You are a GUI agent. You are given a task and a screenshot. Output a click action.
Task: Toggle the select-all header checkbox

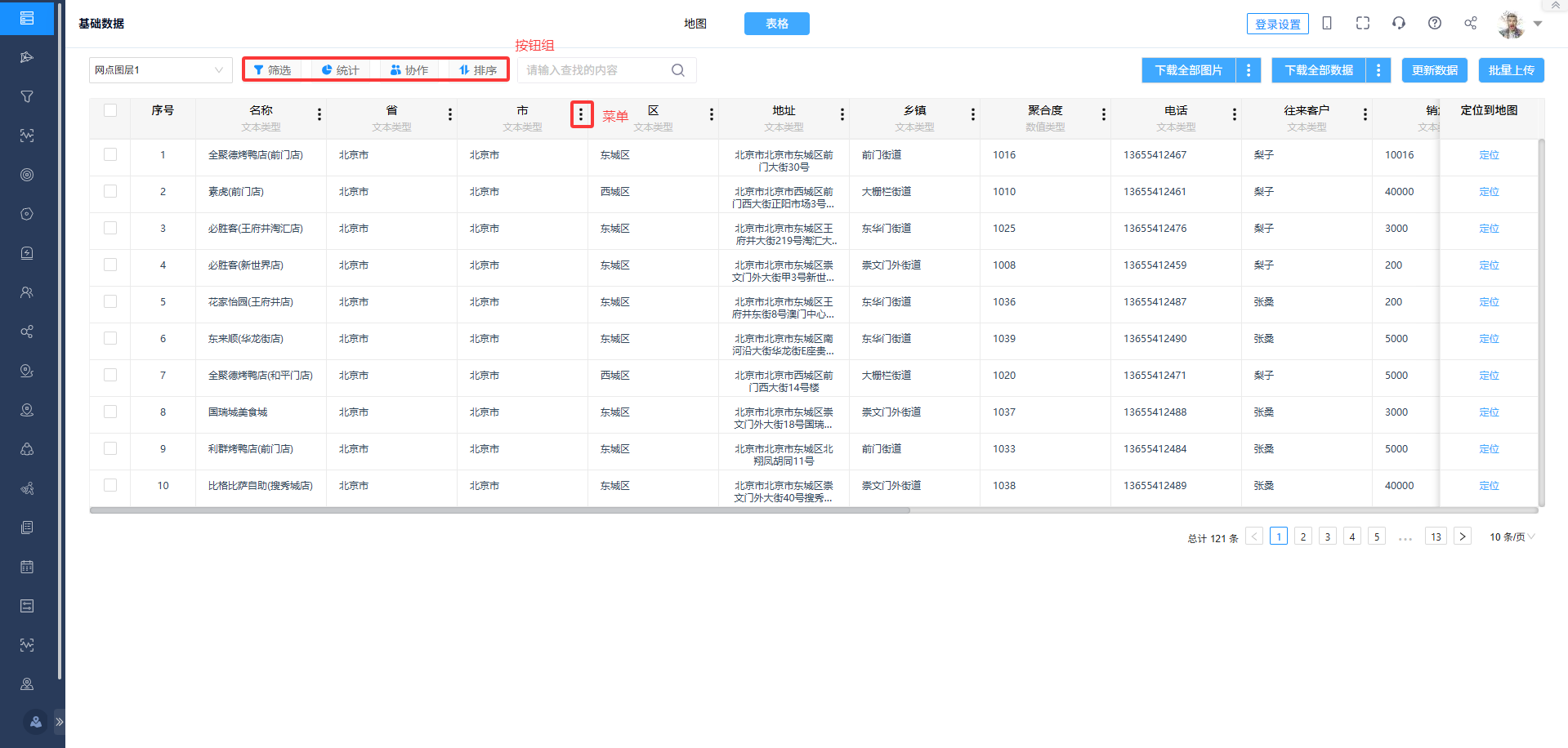pyautogui.click(x=110, y=110)
